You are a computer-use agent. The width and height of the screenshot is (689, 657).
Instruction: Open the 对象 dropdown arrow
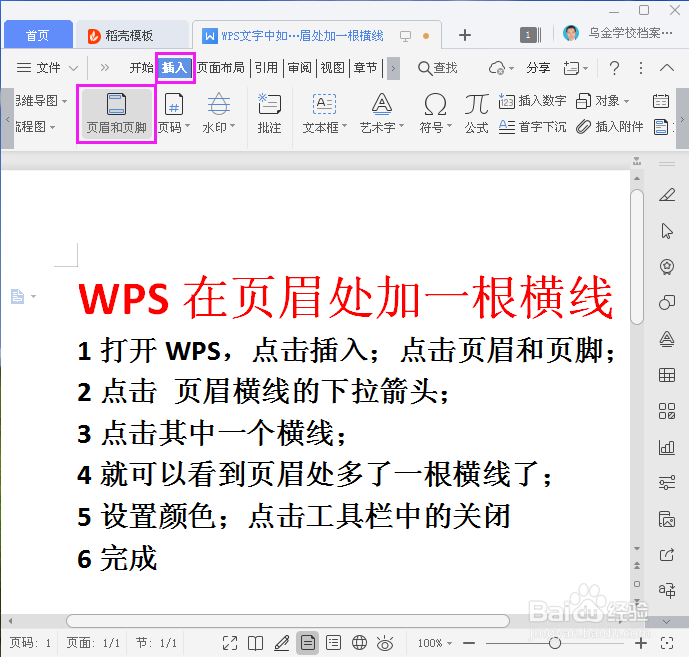point(627,101)
